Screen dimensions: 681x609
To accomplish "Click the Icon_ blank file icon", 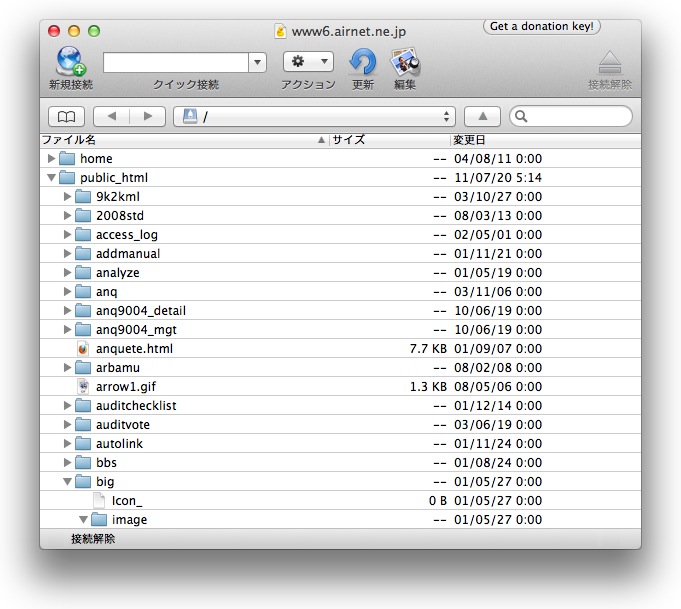I will (x=99, y=500).
